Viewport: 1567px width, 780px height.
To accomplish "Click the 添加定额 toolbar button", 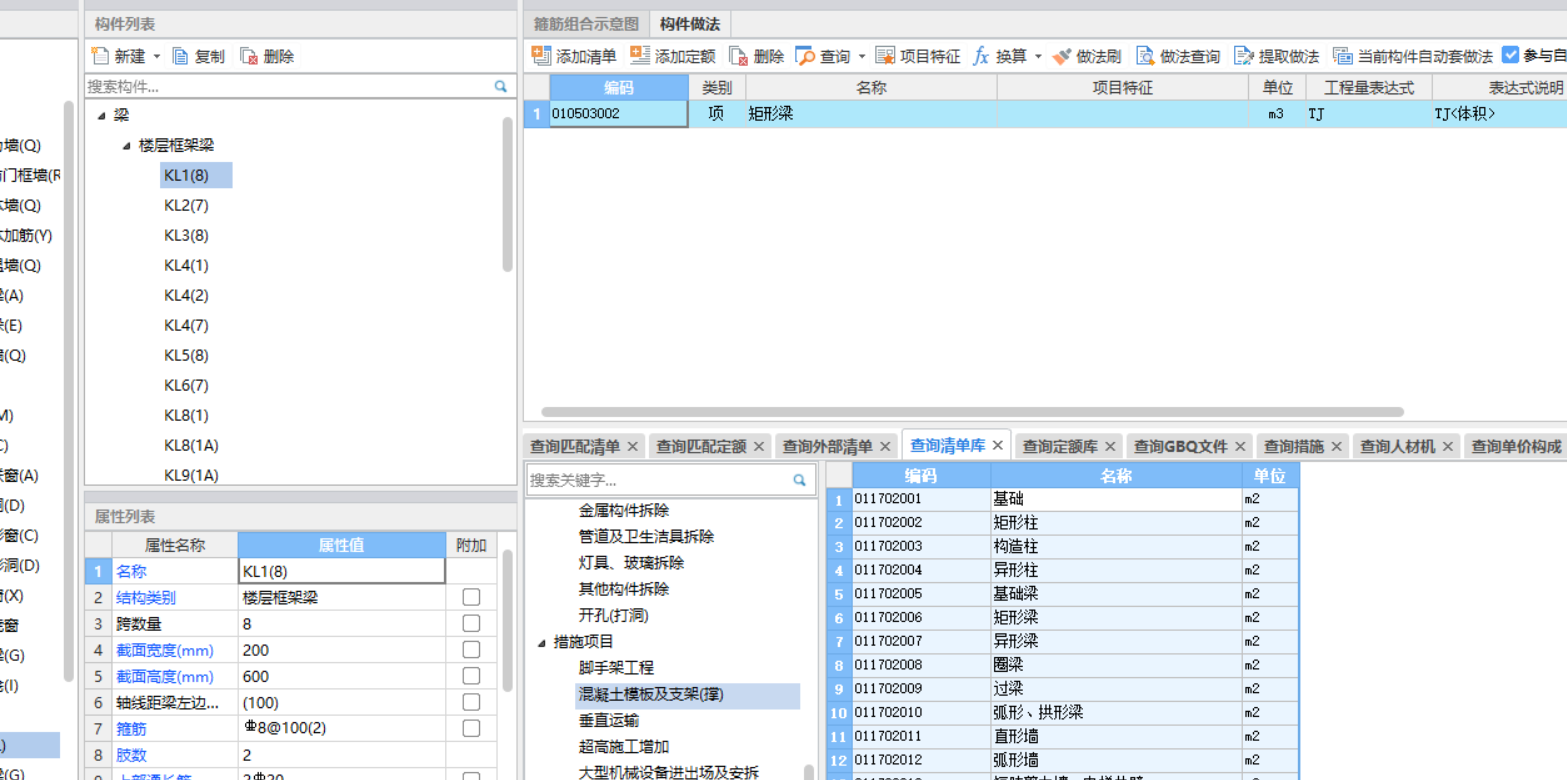I will [x=673, y=57].
